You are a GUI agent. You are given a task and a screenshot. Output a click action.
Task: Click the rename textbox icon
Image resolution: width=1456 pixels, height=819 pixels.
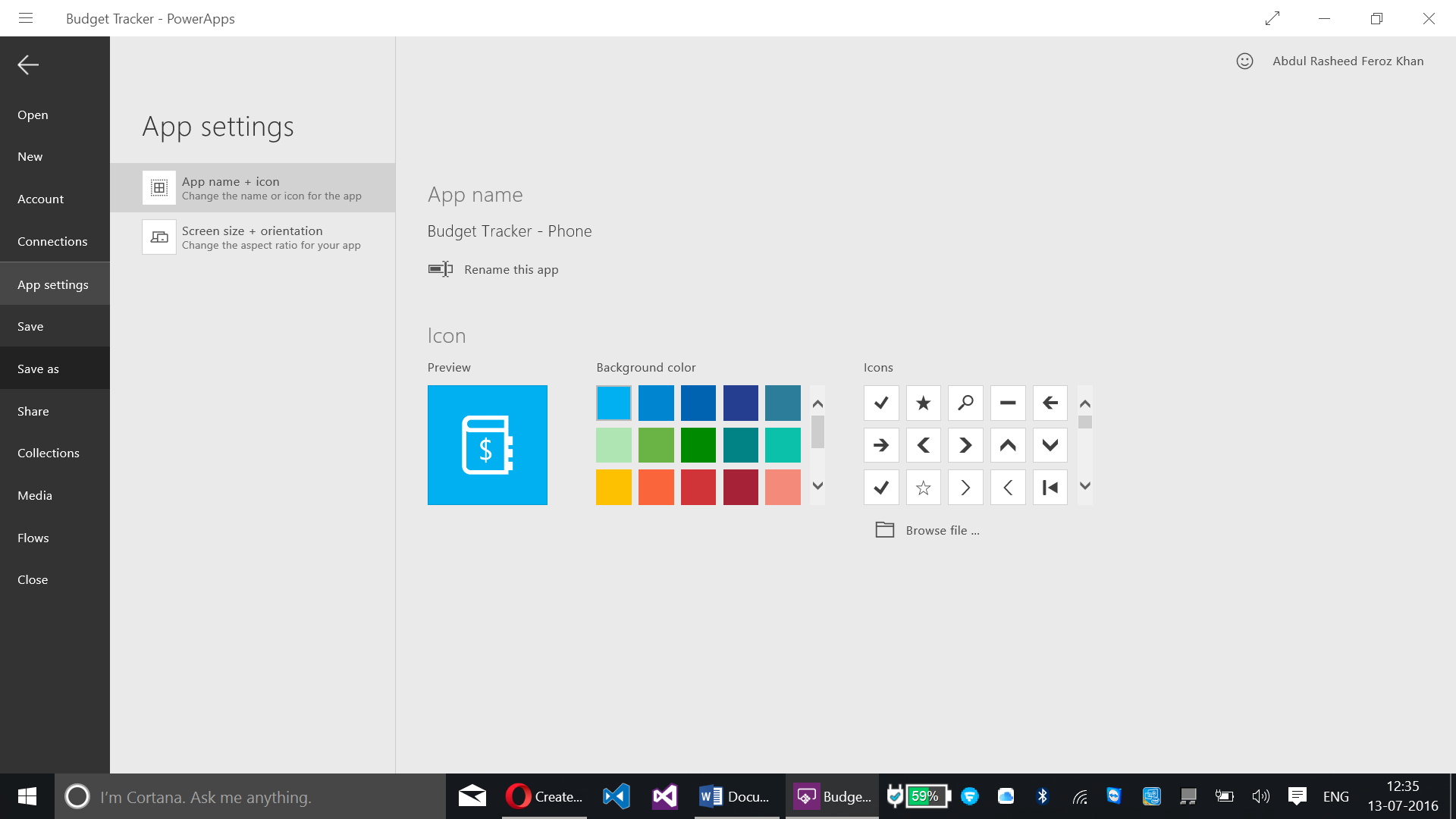[441, 269]
